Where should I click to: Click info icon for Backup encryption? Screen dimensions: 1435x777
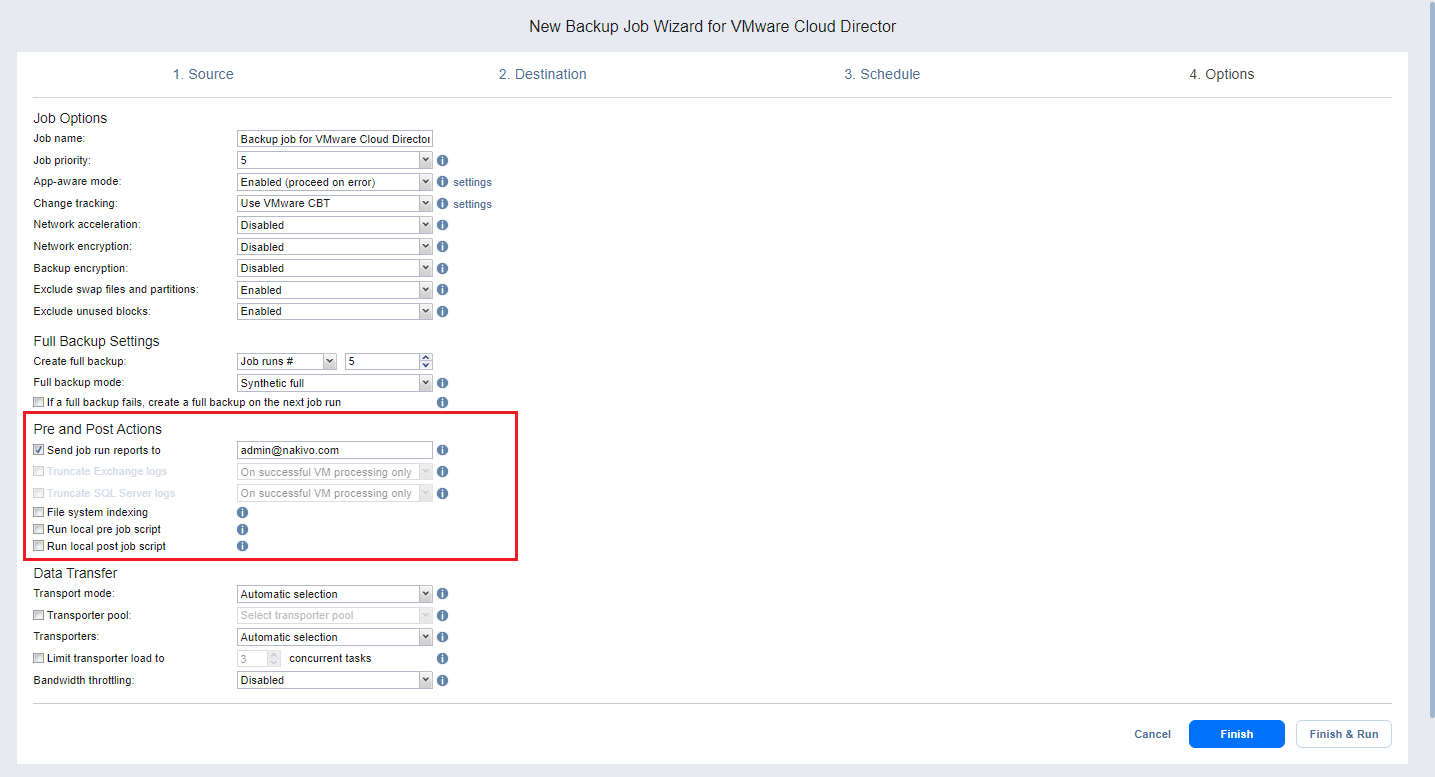(x=442, y=268)
